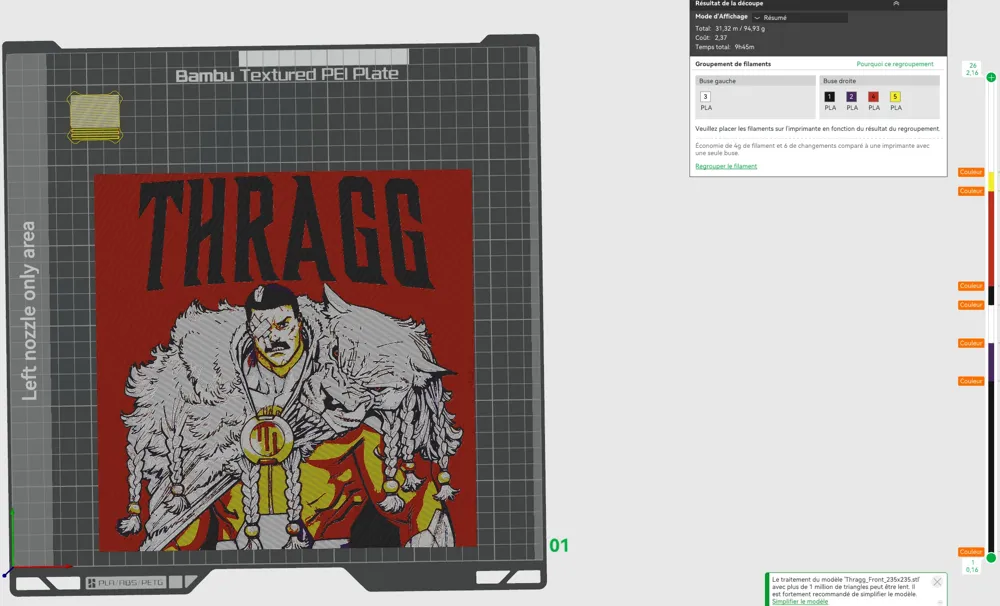Click the topmost Couleur marker beside the yellow segment
This screenshot has width=1000, height=606.
(x=971, y=172)
